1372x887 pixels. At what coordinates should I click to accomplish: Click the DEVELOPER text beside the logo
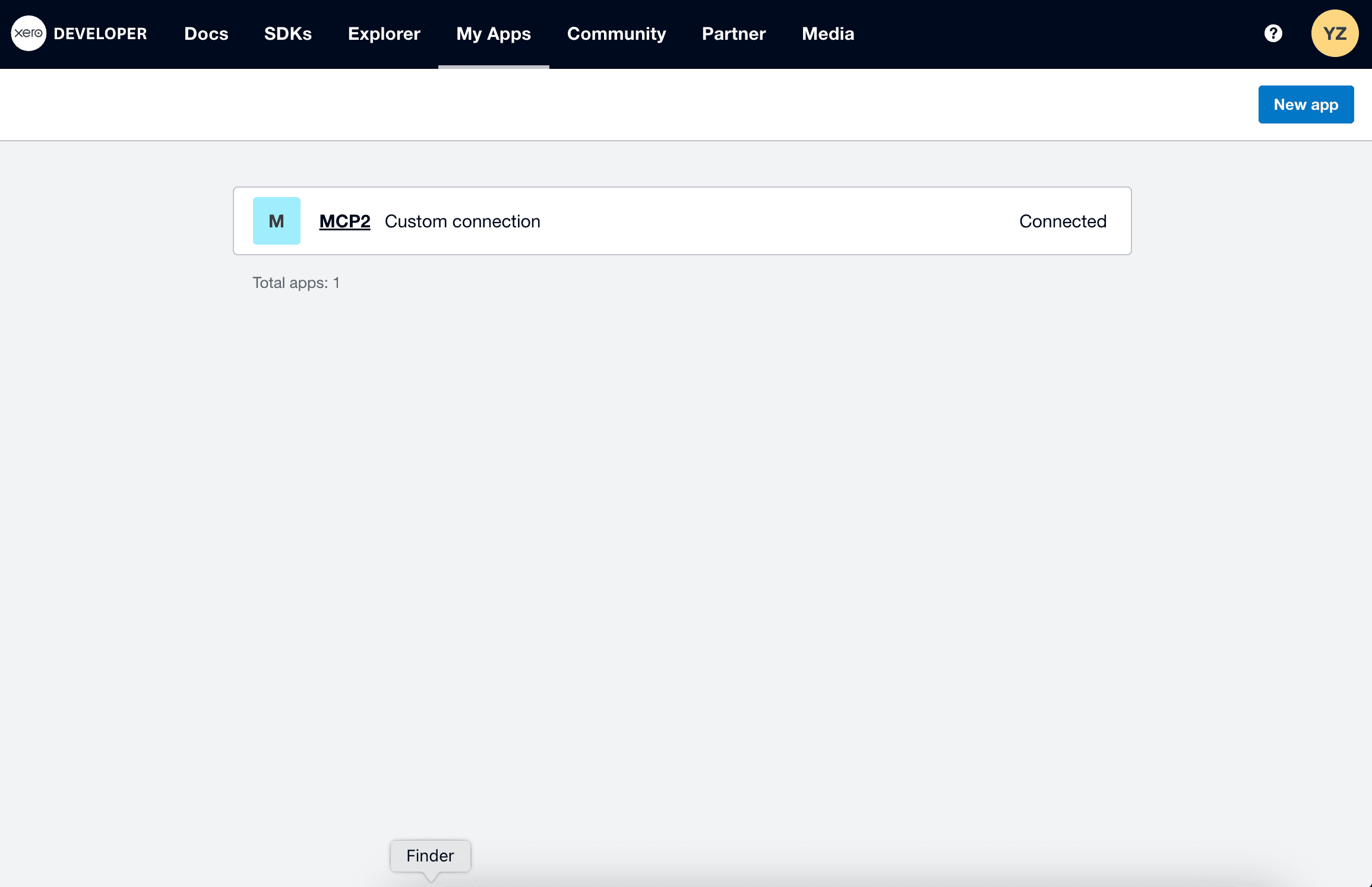[x=100, y=34]
